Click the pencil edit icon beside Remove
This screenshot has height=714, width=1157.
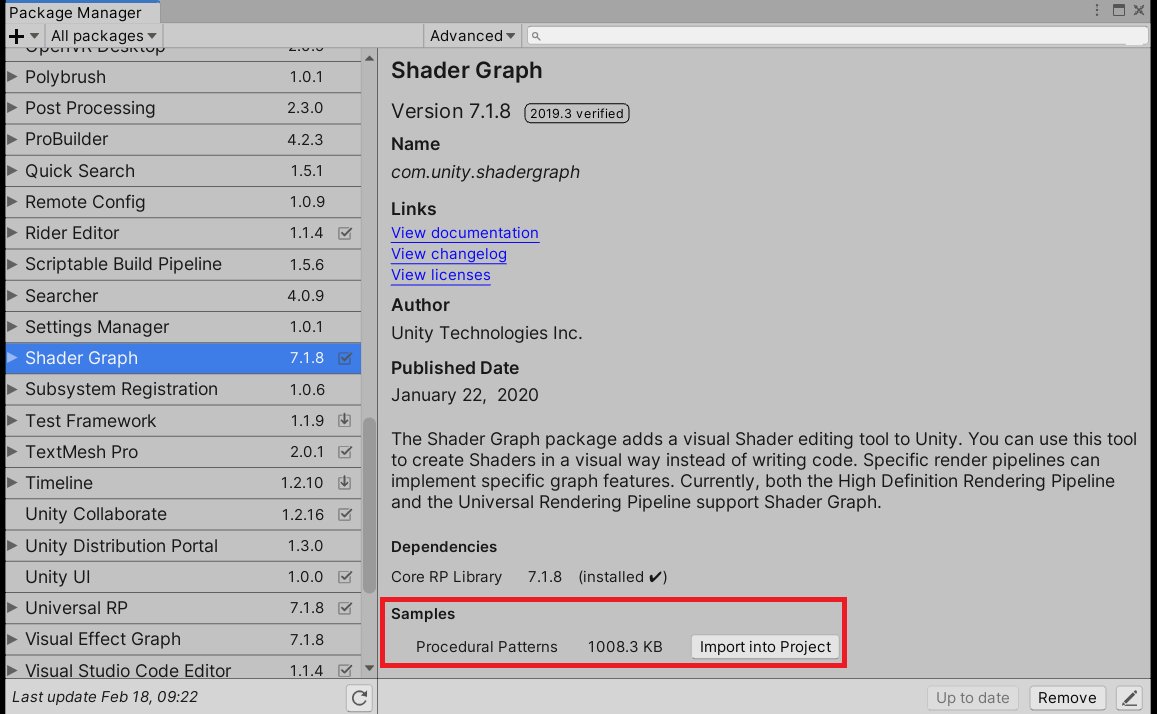(1129, 698)
